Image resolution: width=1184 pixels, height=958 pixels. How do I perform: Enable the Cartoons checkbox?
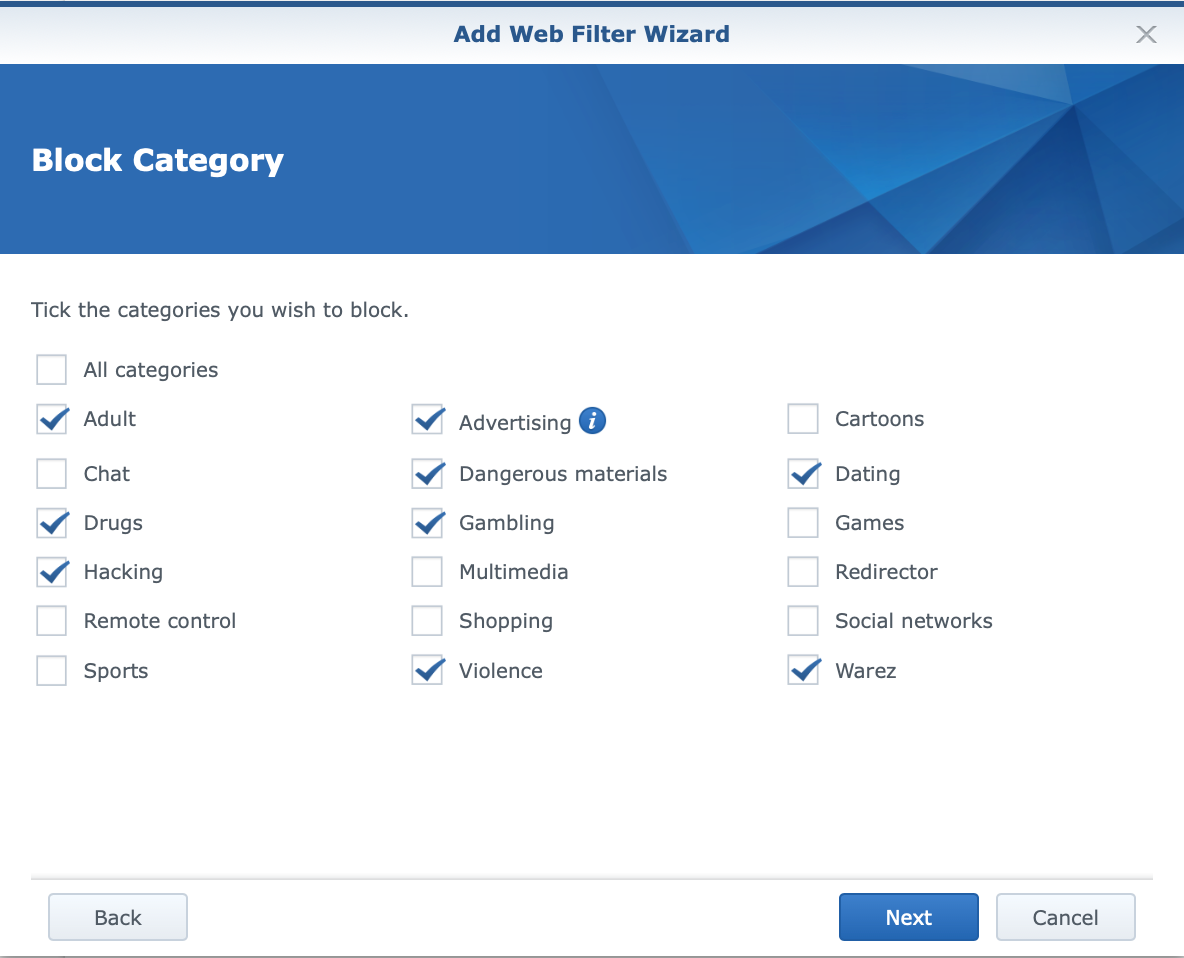click(x=803, y=419)
